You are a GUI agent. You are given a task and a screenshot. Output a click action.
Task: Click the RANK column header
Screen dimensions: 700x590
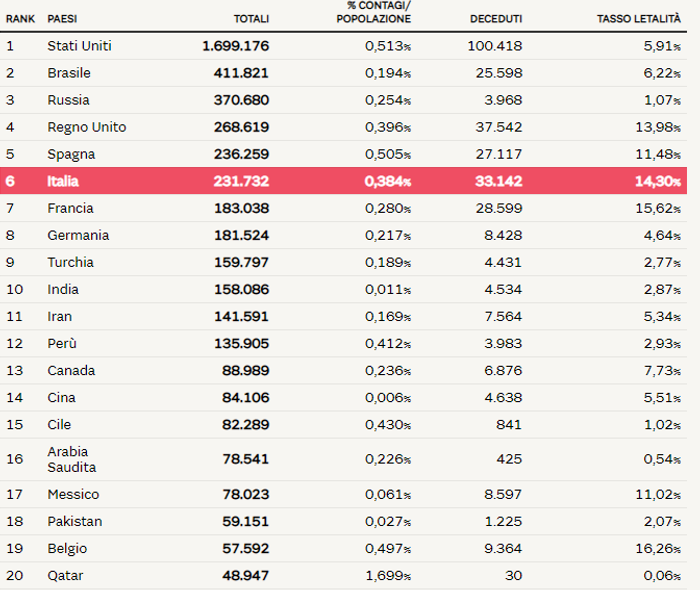pyautogui.click(x=20, y=19)
